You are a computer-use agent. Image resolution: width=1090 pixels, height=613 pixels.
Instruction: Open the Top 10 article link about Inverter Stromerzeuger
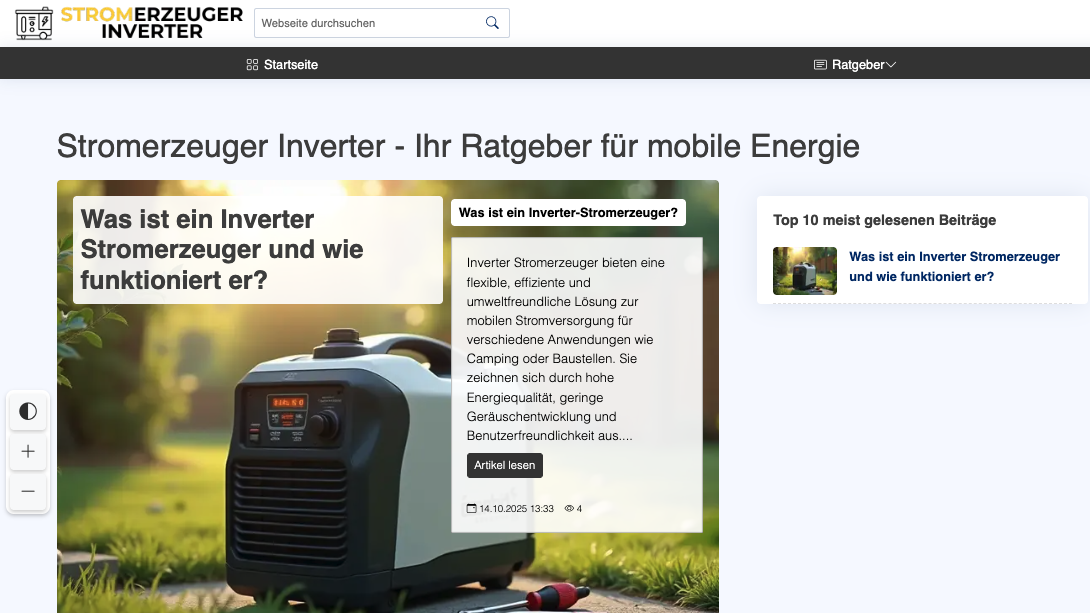tap(954, 266)
